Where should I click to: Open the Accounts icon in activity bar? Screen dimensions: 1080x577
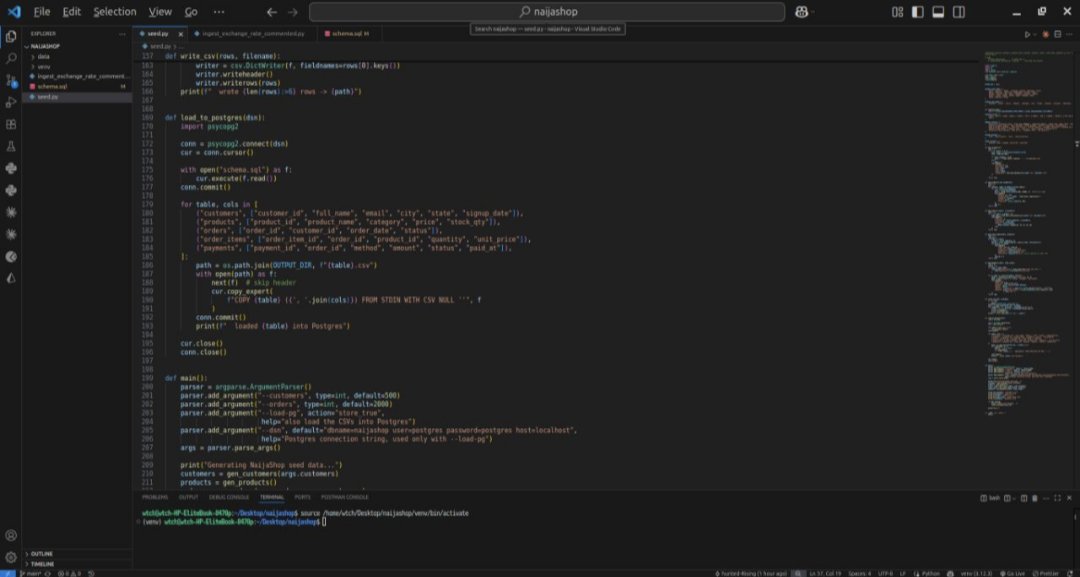[10, 535]
